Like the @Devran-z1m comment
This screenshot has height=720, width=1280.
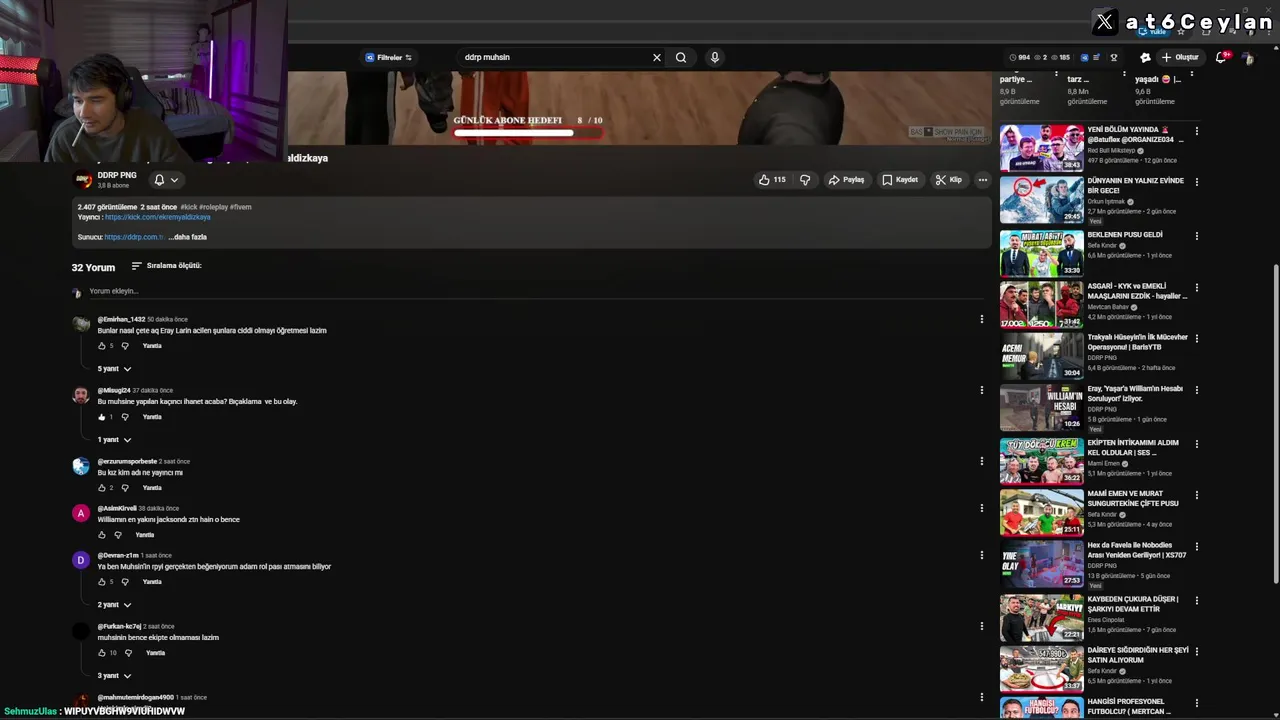101,582
